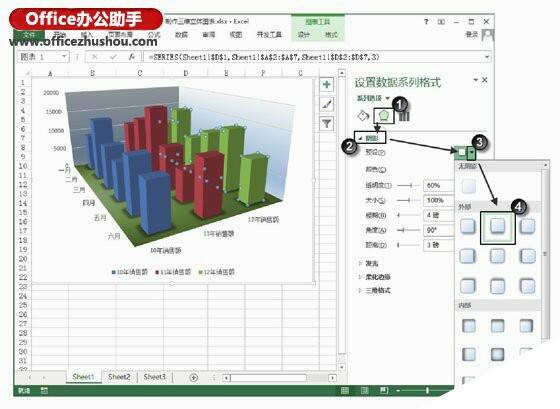Click user account avatar icon

[x=488, y=35]
